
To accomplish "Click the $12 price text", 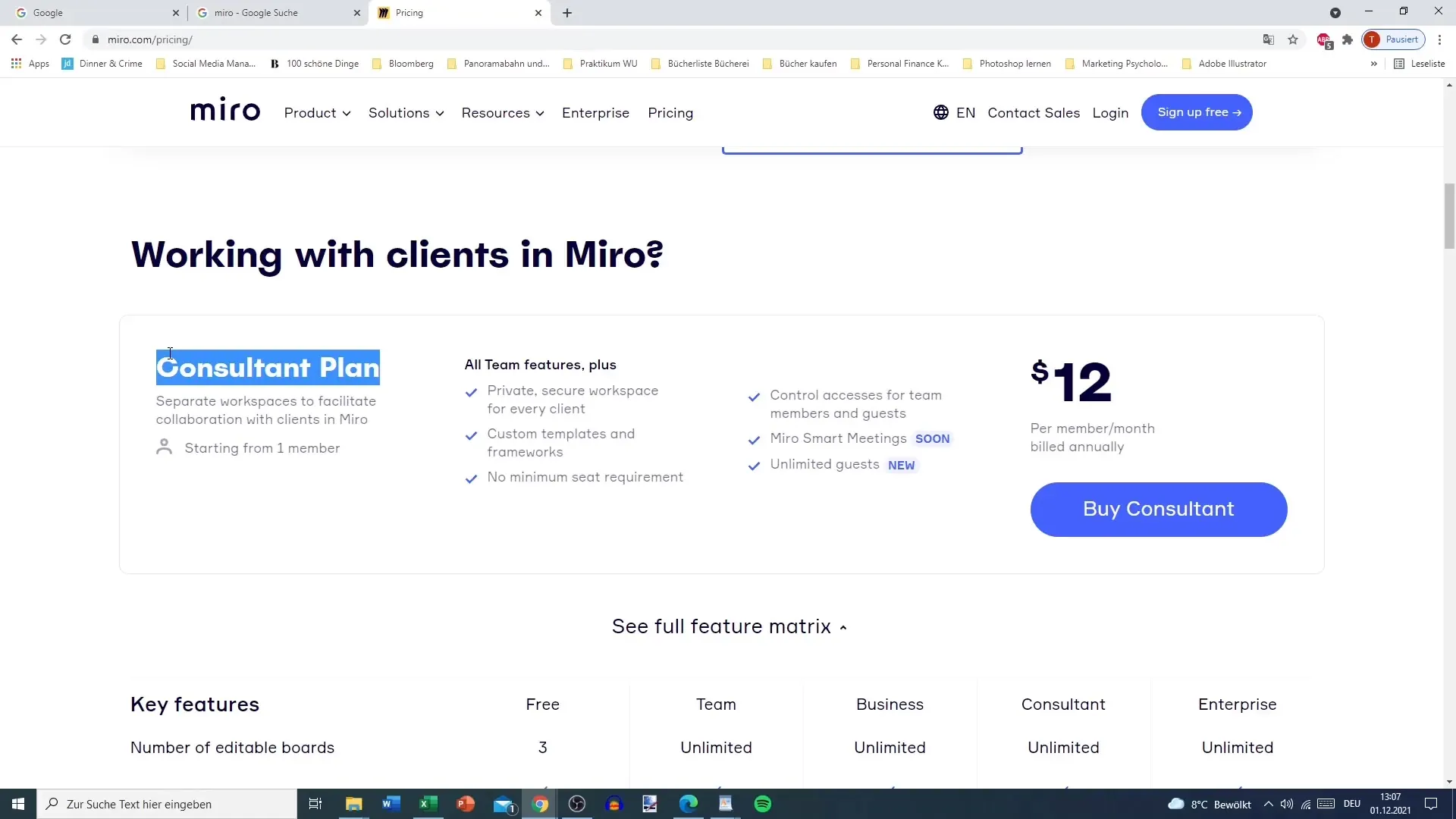I will pyautogui.click(x=1071, y=381).
